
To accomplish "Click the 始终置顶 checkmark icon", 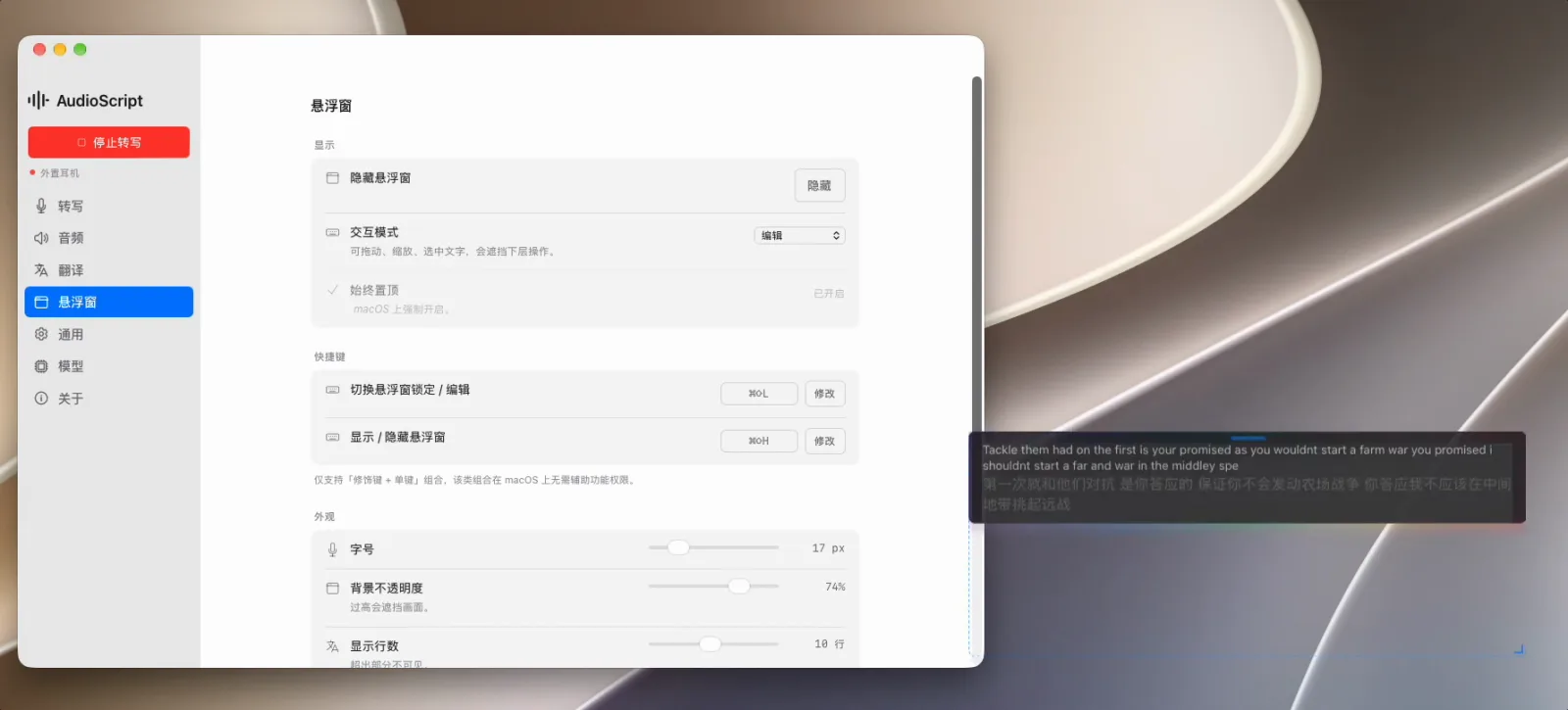I will (x=332, y=290).
